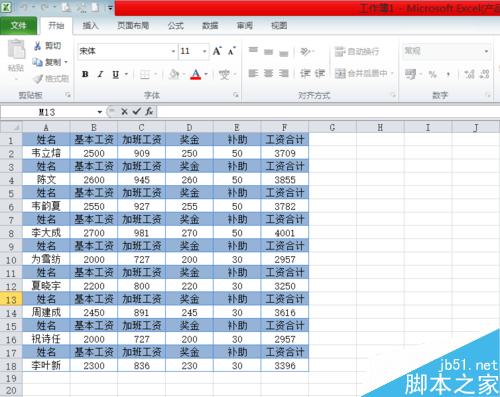The width and height of the screenshot is (500, 397).
Task: Apply the fill color bucket
Action: coord(174,74)
